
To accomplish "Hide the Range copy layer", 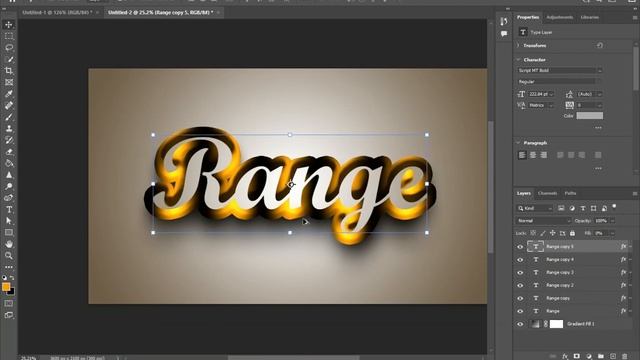I will (520, 298).
